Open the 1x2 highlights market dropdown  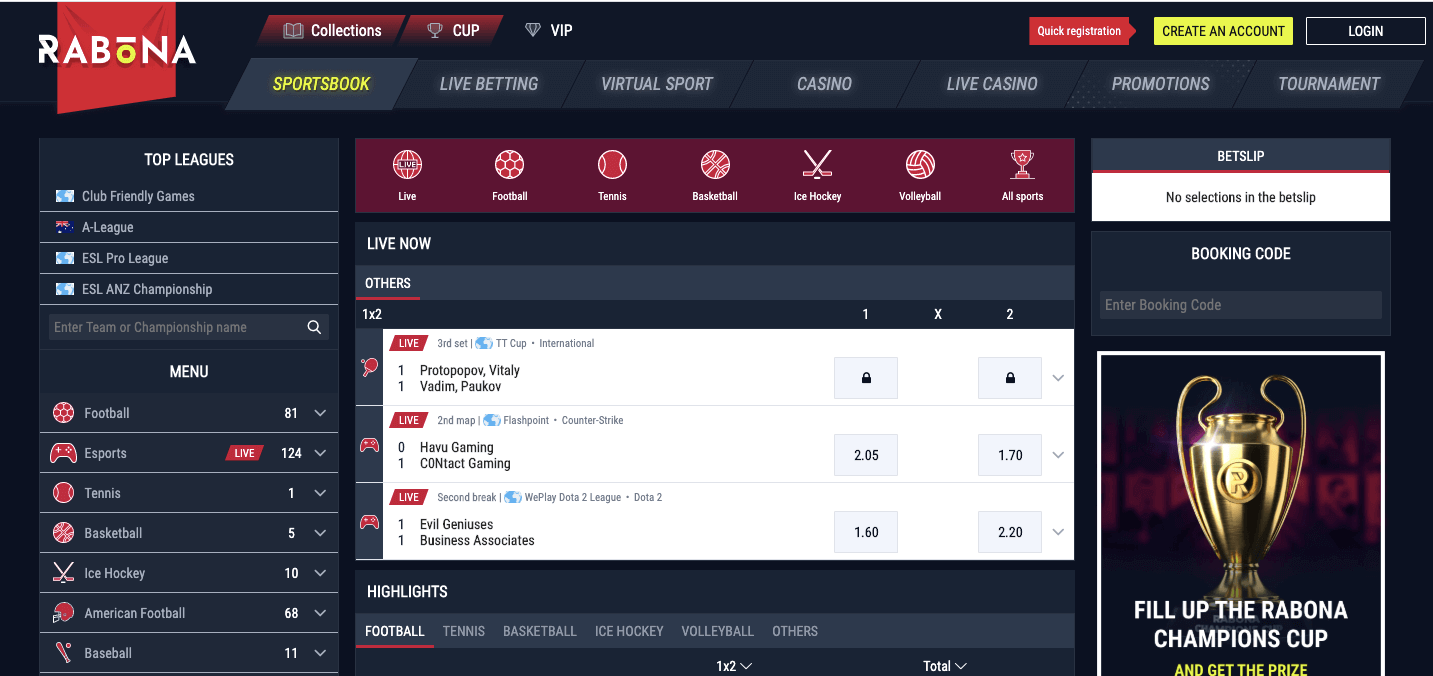tap(734, 666)
